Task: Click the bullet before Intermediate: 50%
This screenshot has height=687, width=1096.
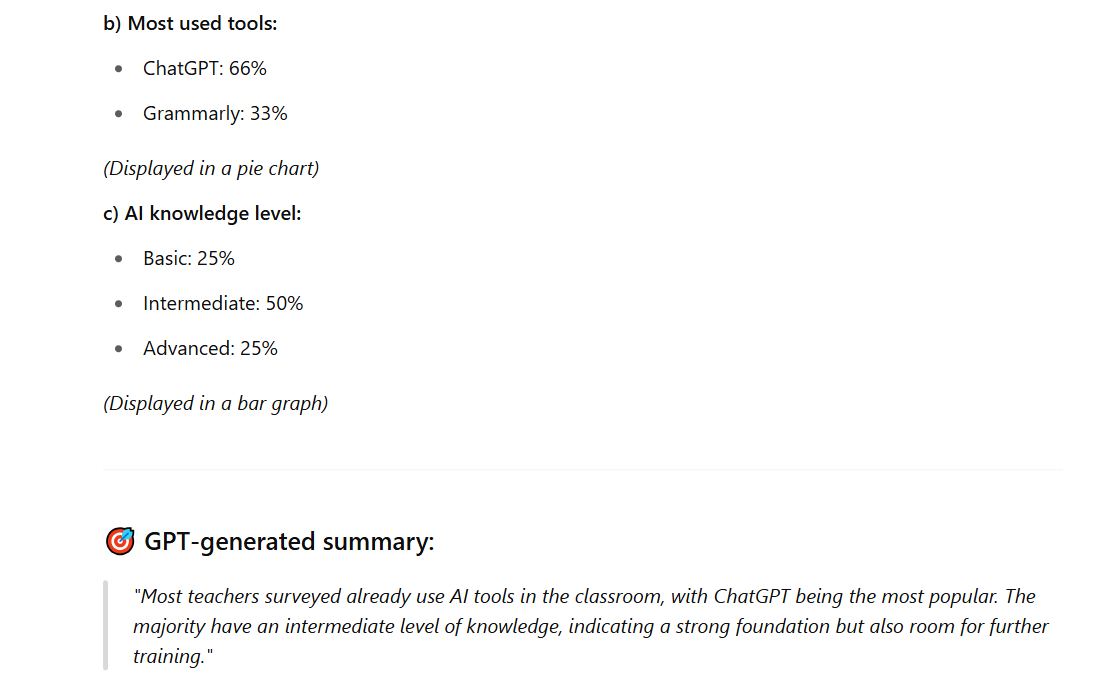Action: (119, 303)
